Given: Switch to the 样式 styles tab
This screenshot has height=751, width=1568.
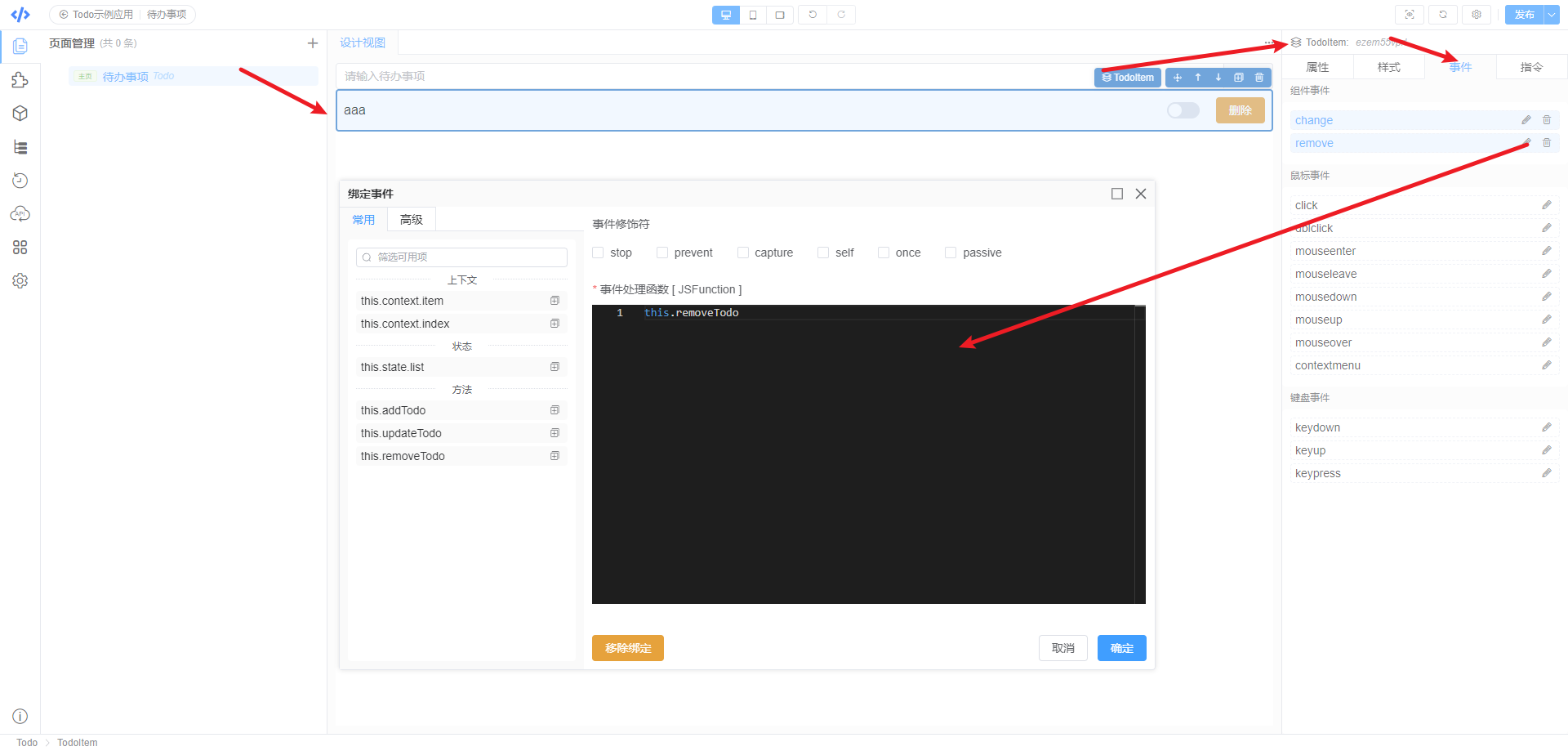Looking at the screenshot, I should 1389,67.
